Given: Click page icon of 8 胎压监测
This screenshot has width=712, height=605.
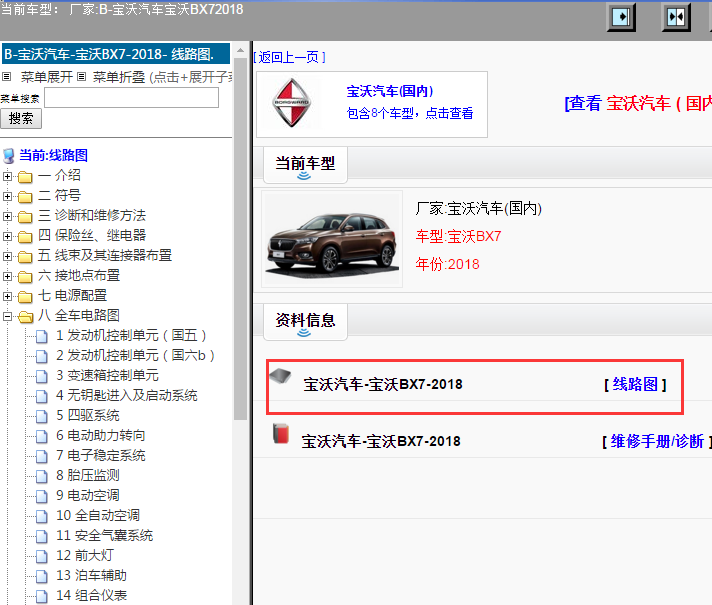Looking at the screenshot, I should click(42, 476).
